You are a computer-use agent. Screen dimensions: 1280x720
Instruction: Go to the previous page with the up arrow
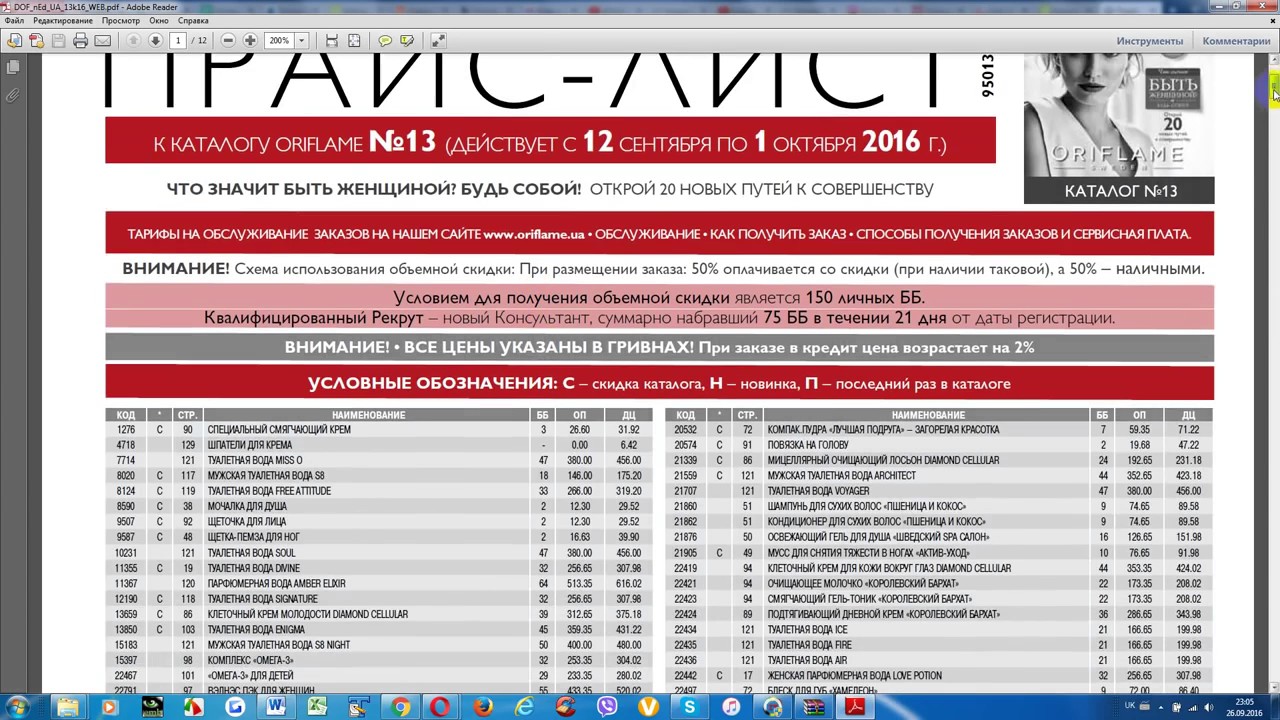pos(133,41)
